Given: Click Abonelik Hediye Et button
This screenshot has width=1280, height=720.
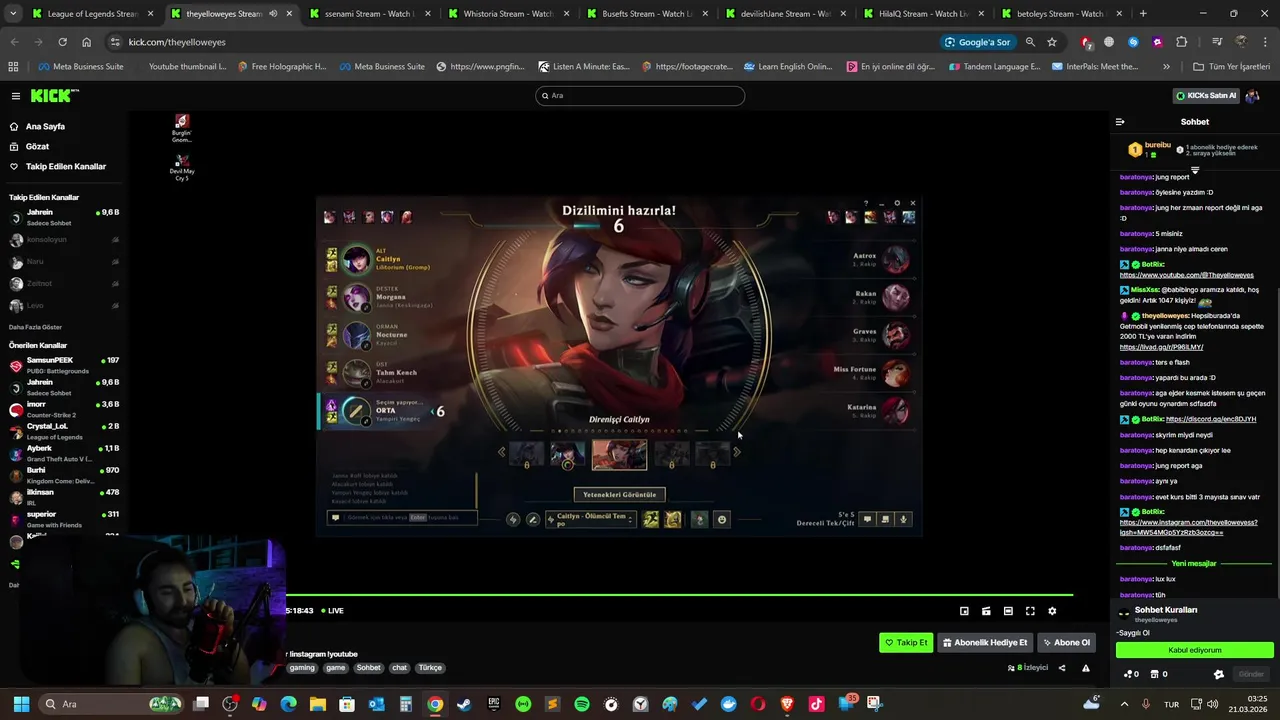Looking at the screenshot, I should pos(985,643).
